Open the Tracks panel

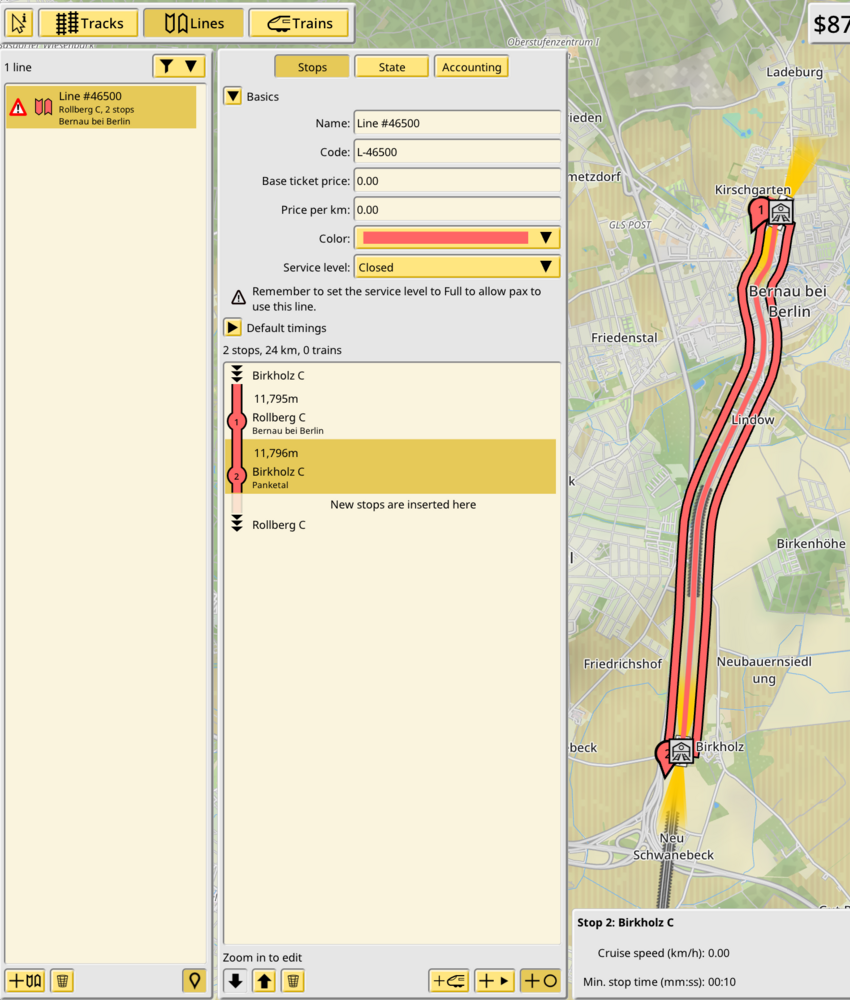point(89,23)
